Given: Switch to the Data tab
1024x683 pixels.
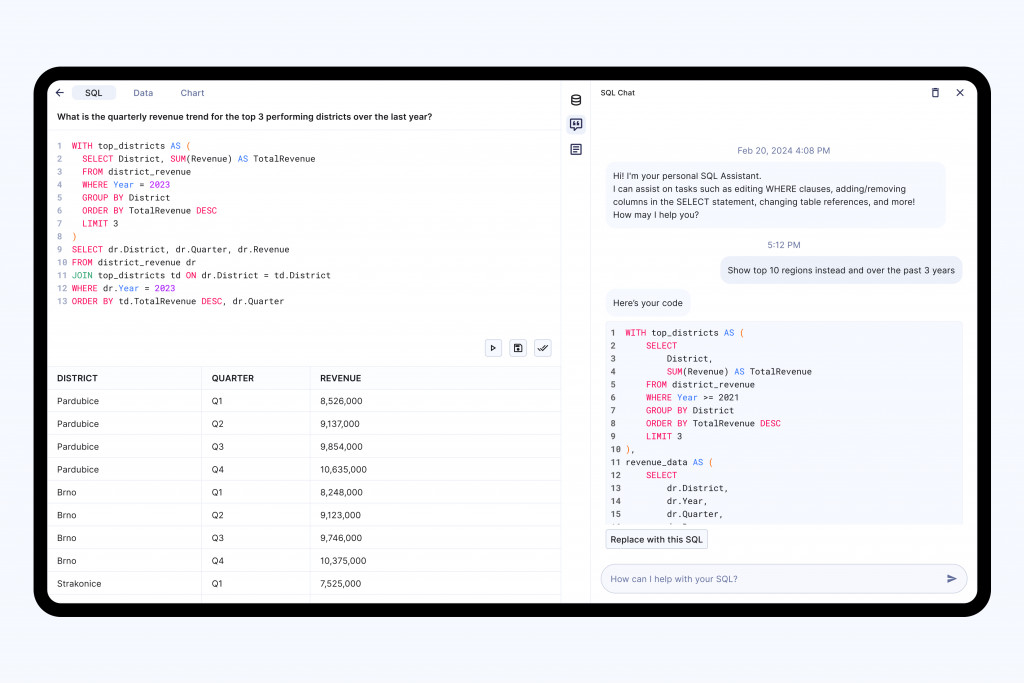Looking at the screenshot, I should [x=143, y=93].
